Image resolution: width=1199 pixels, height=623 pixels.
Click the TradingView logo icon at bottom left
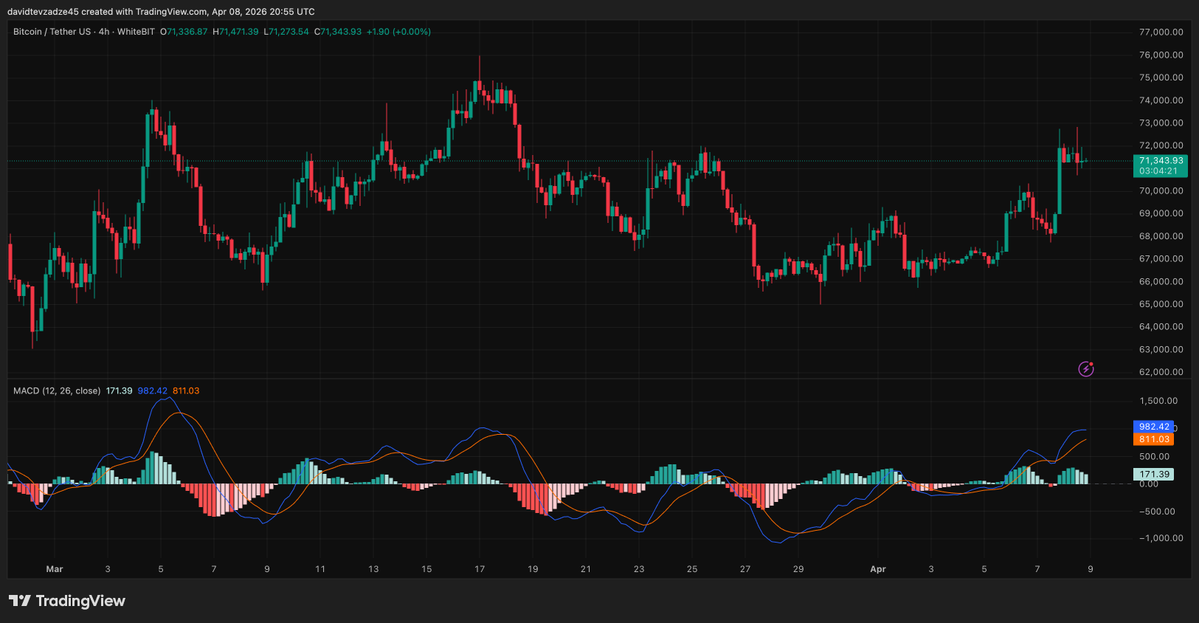tap(19, 601)
